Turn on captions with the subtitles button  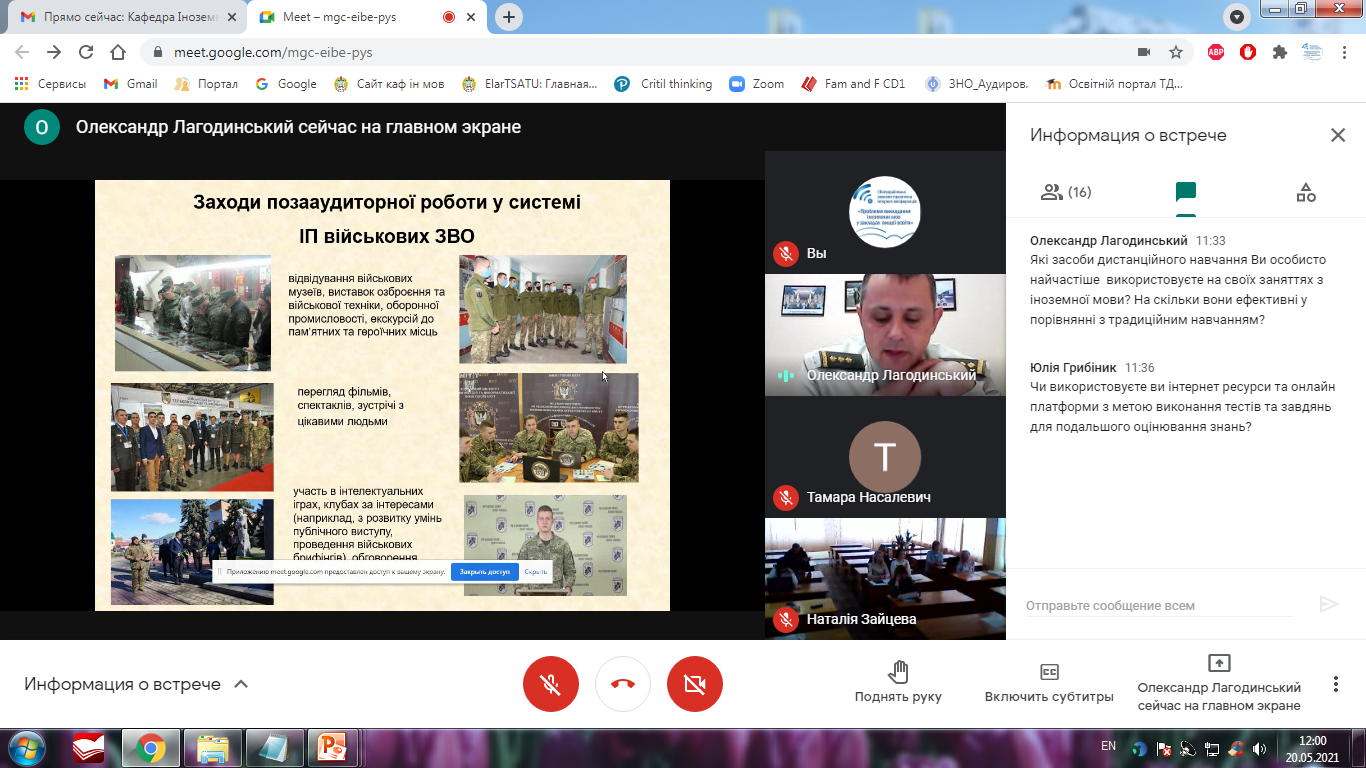[x=1049, y=682]
